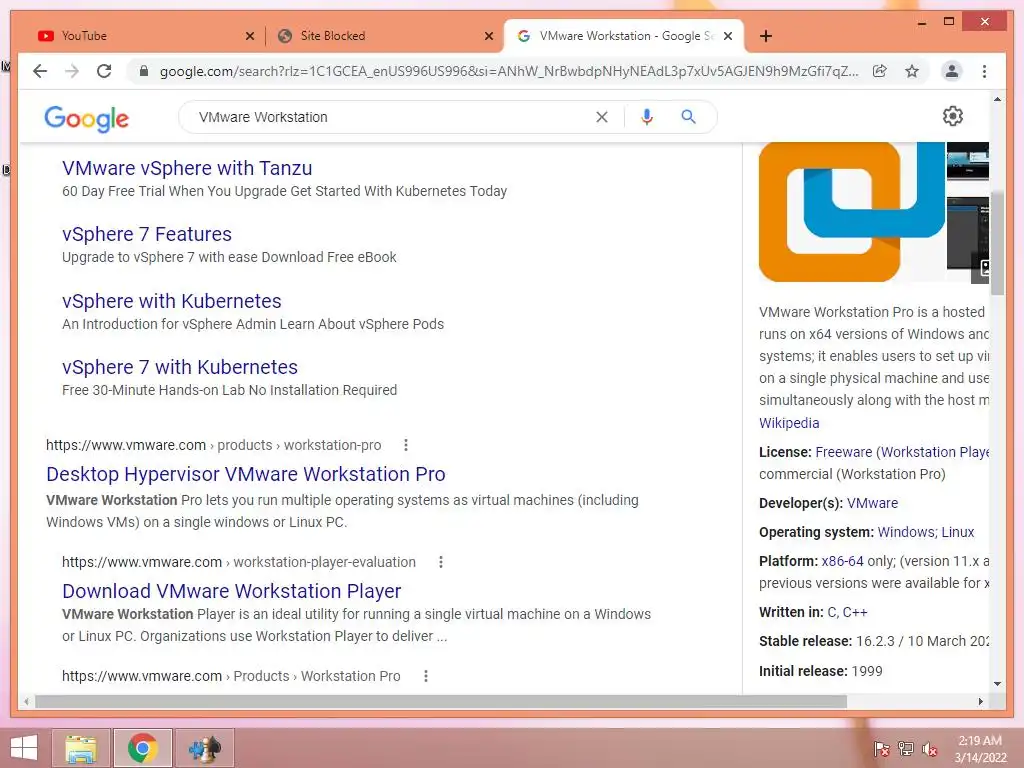Click the VMware developer link
This screenshot has width=1024, height=768.
(x=872, y=503)
